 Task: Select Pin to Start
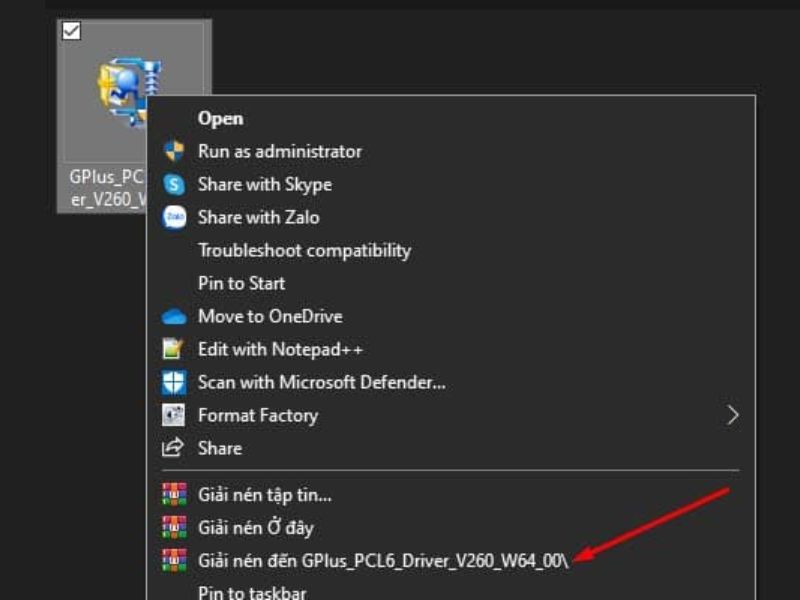click(241, 283)
